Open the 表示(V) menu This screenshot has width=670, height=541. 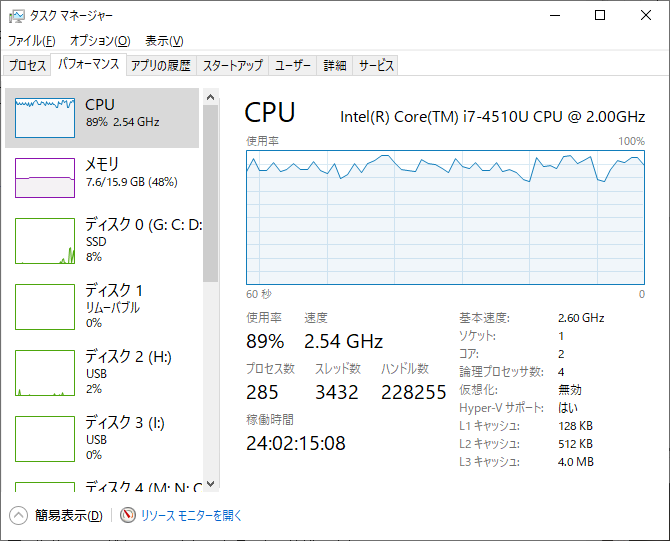[164, 41]
